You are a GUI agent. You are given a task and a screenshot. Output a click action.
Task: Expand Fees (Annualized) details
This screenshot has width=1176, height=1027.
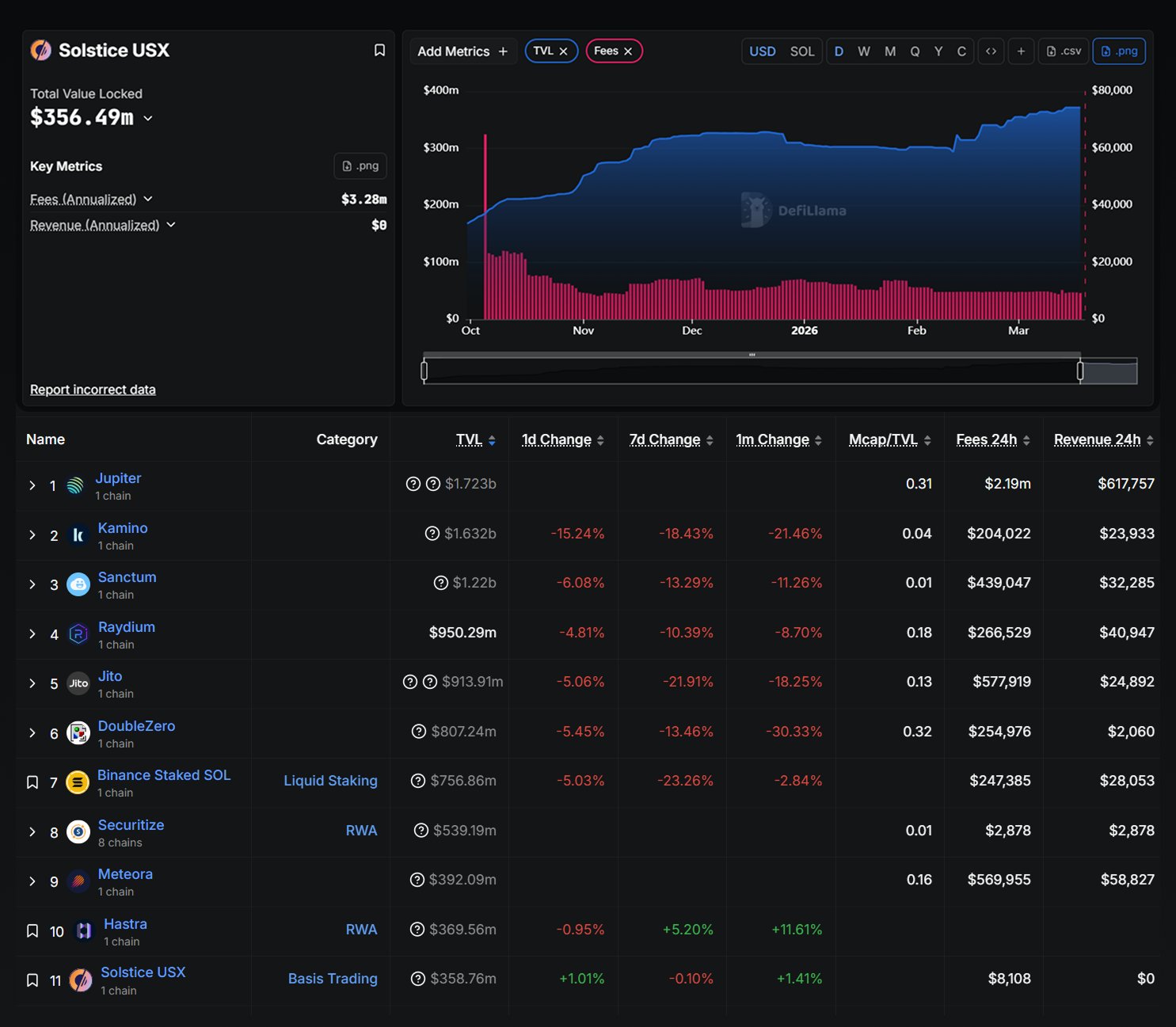pyautogui.click(x=148, y=199)
